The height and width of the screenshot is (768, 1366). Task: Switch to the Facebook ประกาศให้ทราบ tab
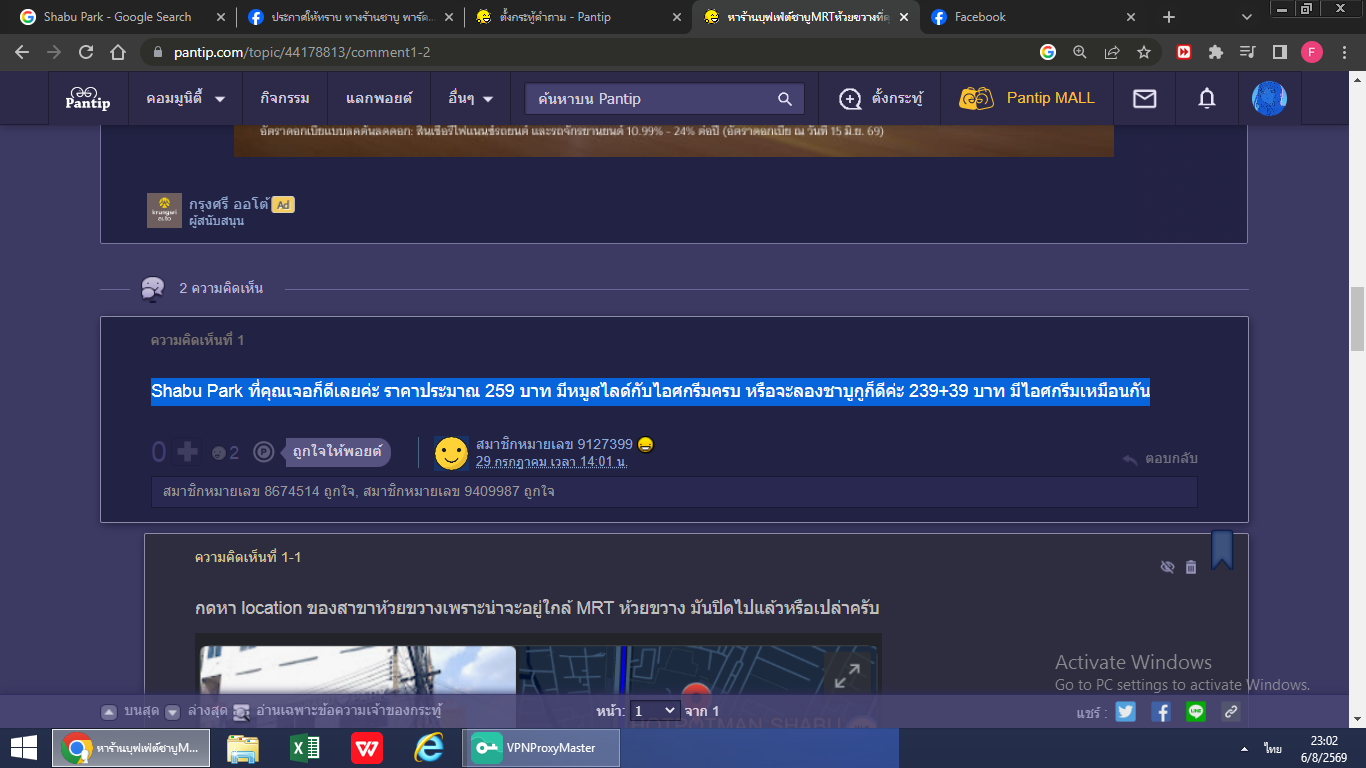(x=352, y=17)
